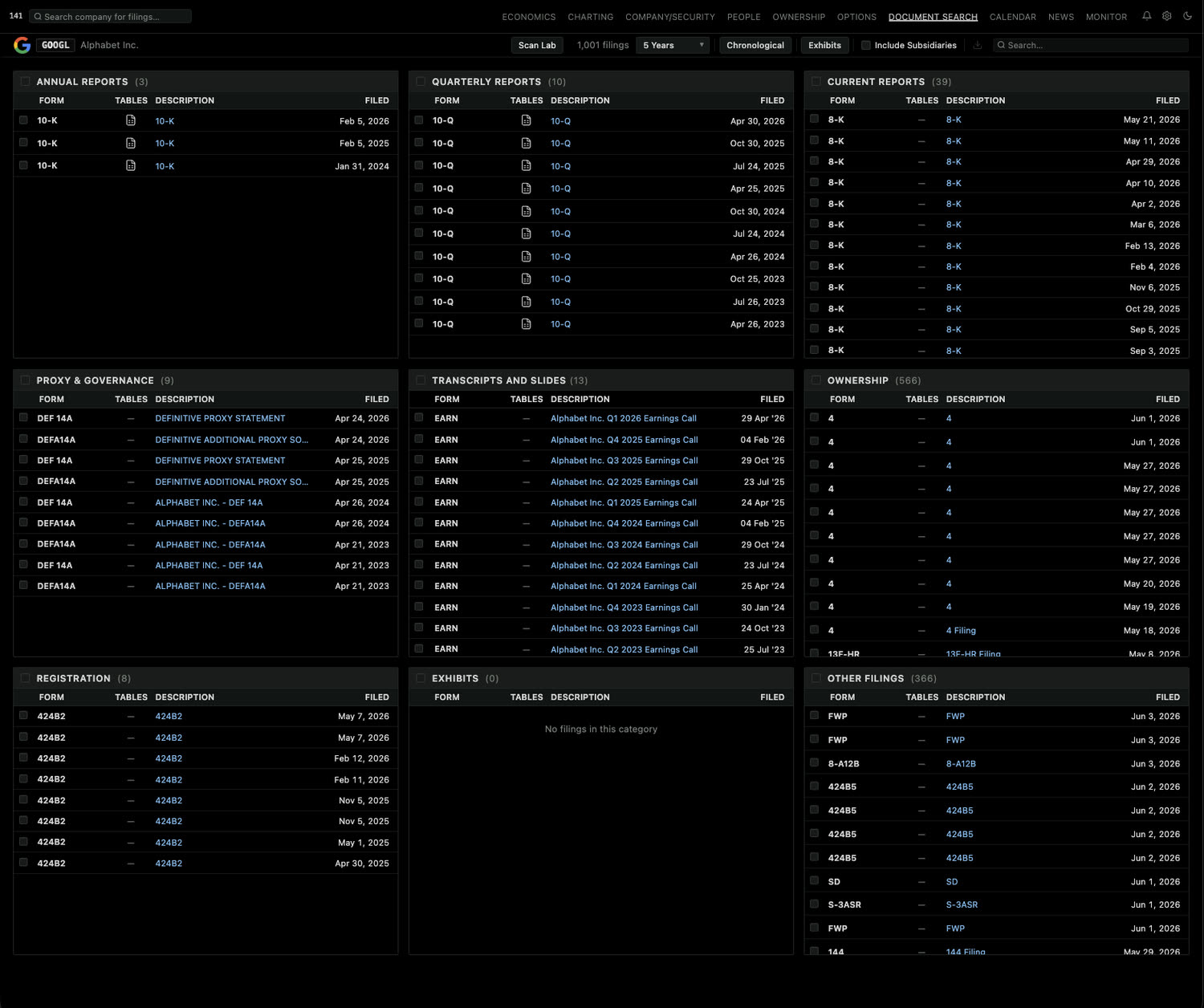Open tables icon for 10-K filed Feb 5, 2026
This screenshot has height=1008, width=1204.
131,120
